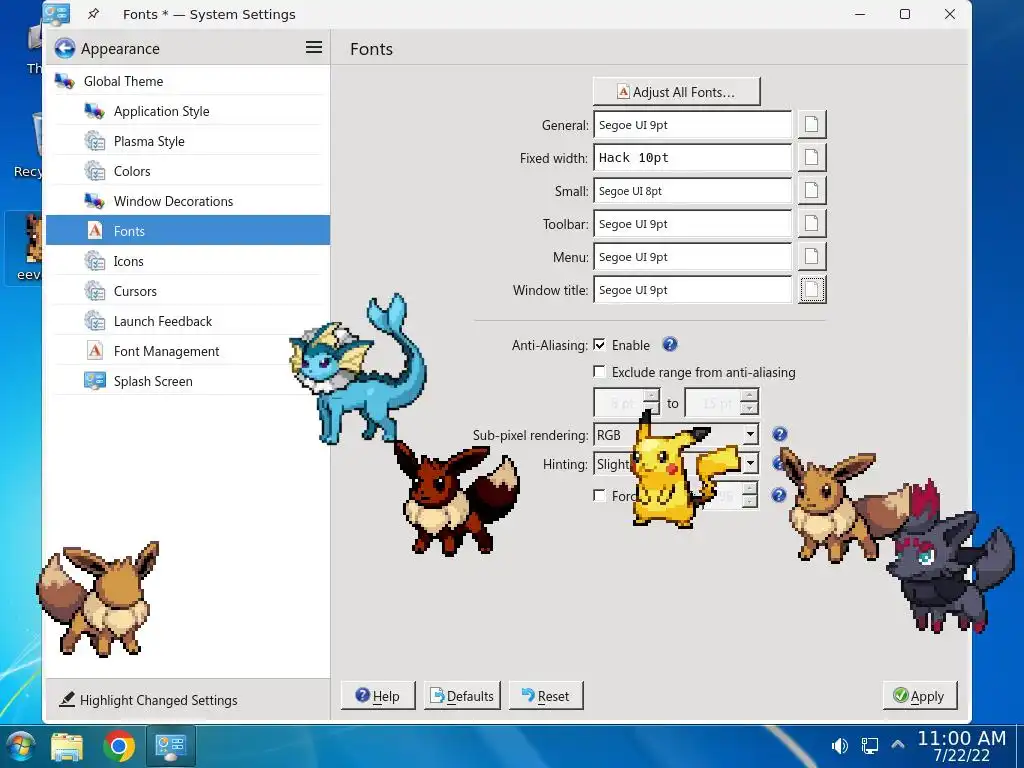Open Application Style settings

tap(187, 111)
